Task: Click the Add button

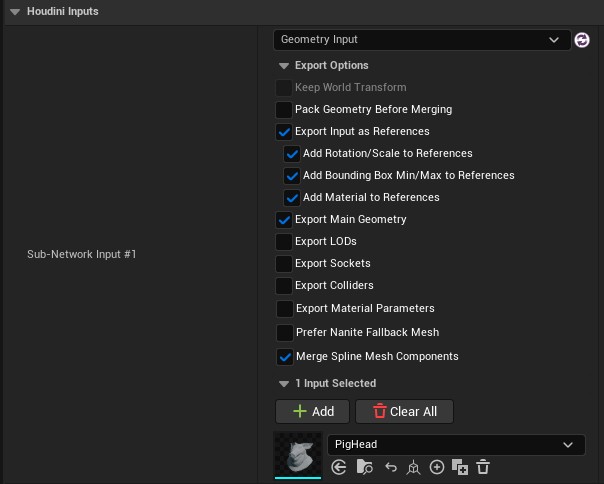Action: (312, 411)
